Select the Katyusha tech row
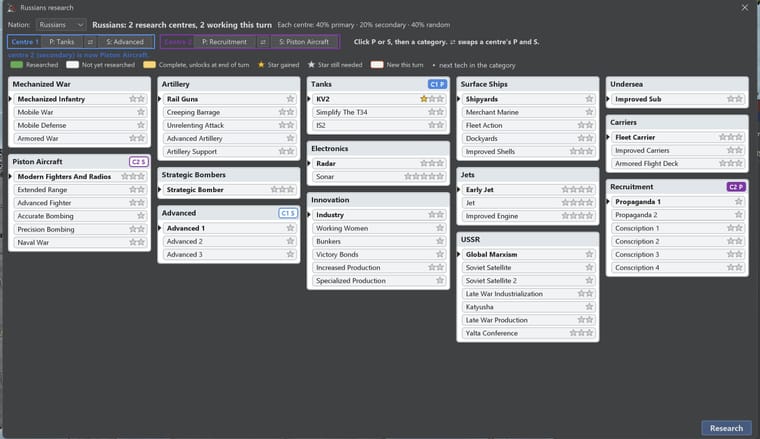Screen dimensions: 760x439 (528, 307)
